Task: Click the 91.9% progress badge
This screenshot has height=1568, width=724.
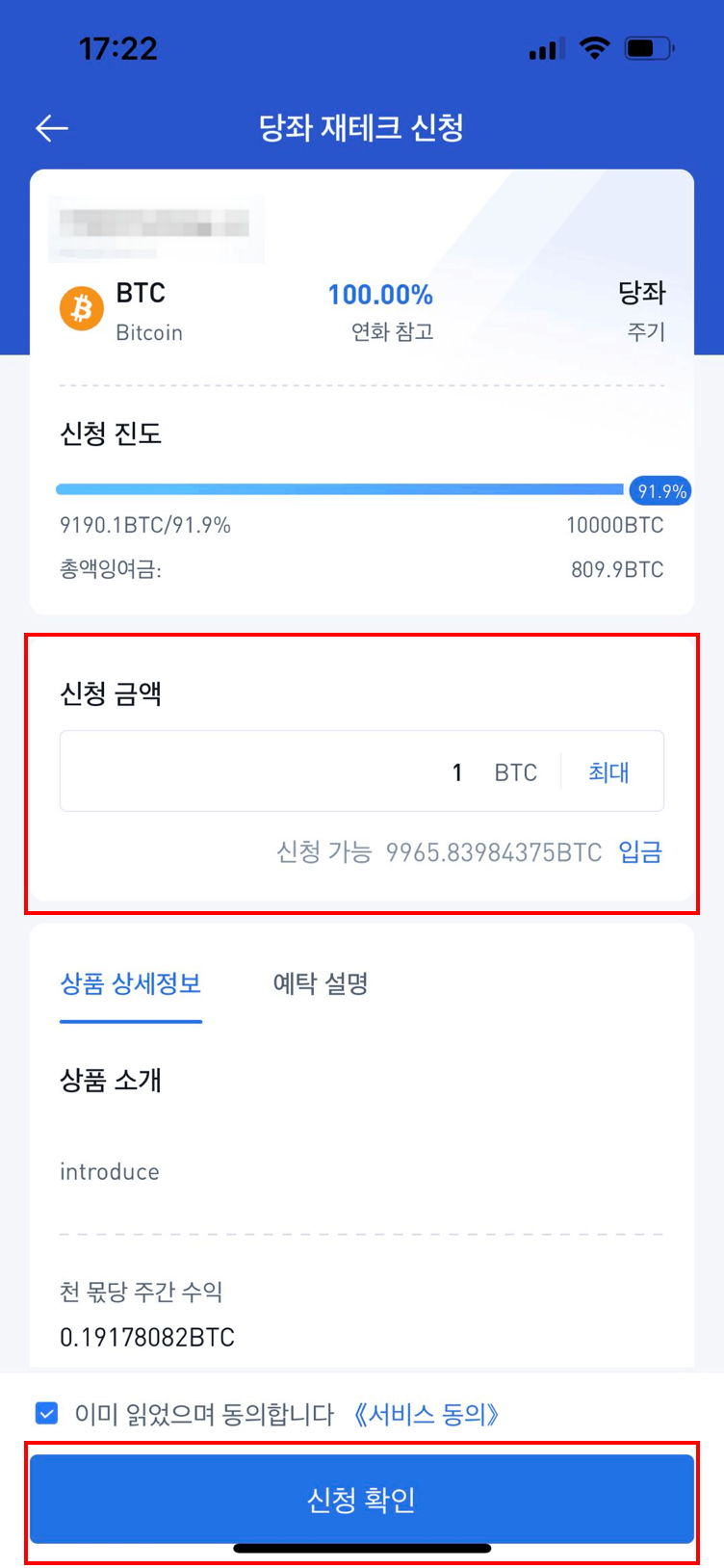Action: [660, 491]
